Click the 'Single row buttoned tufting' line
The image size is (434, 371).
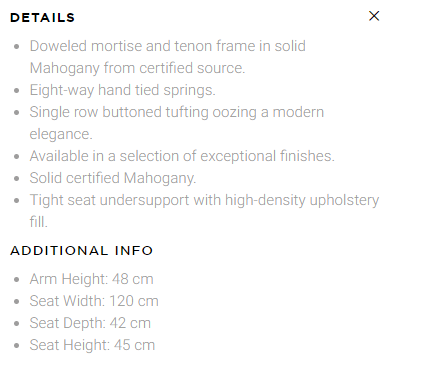click(177, 112)
